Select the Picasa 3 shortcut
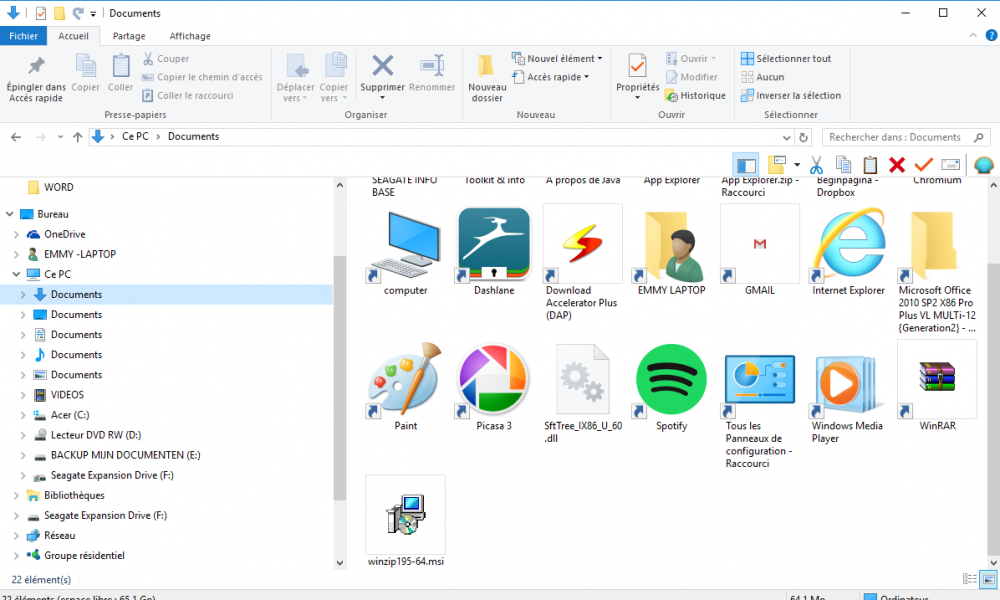The height and width of the screenshot is (600, 1000). click(x=493, y=379)
